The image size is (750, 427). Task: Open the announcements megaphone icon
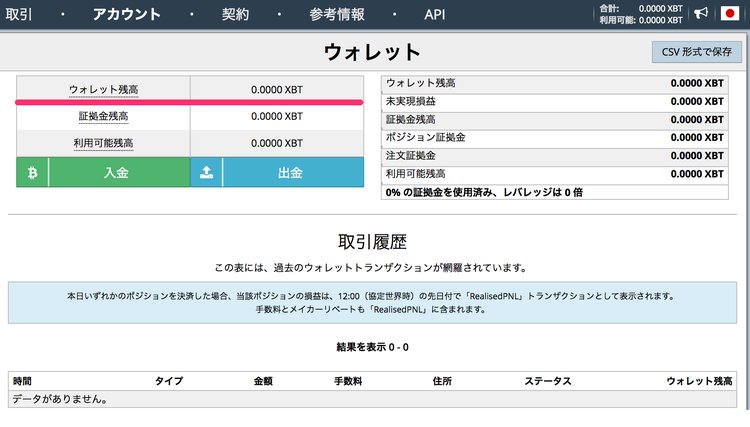[701, 13]
